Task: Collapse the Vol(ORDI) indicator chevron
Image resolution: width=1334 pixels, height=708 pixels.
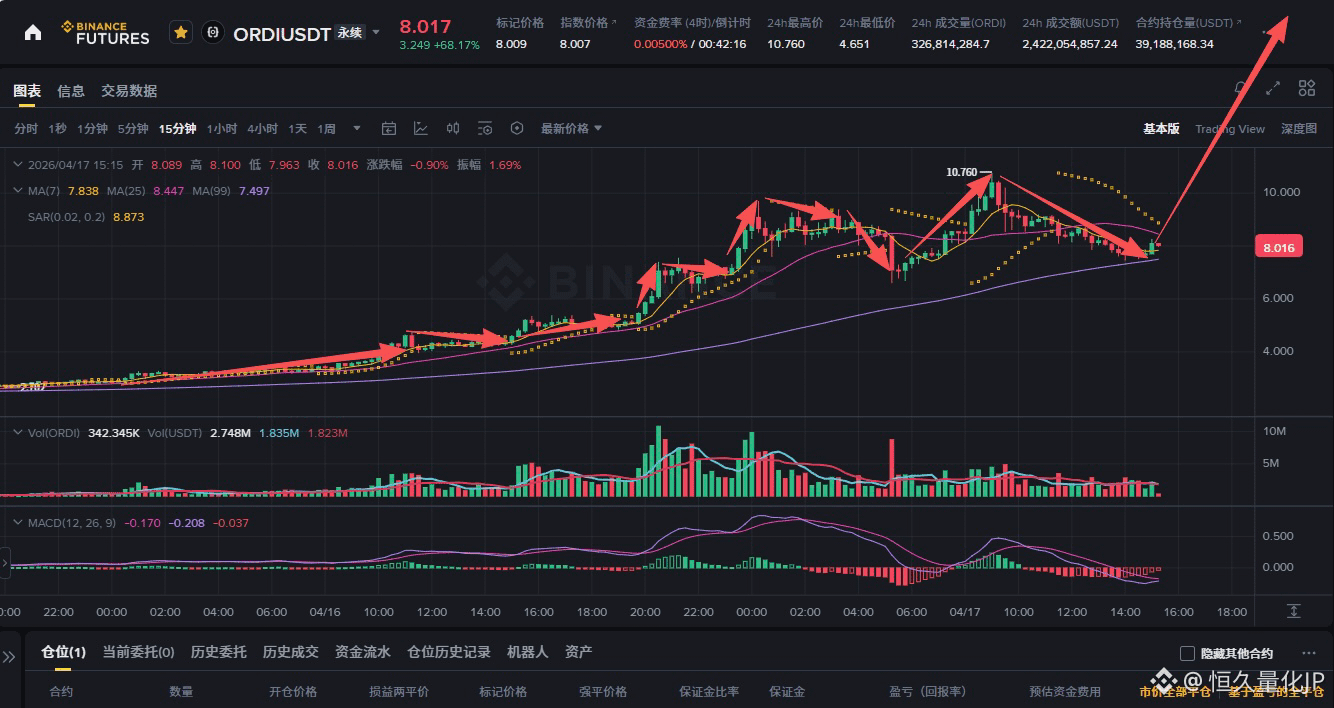Action: coord(17,432)
